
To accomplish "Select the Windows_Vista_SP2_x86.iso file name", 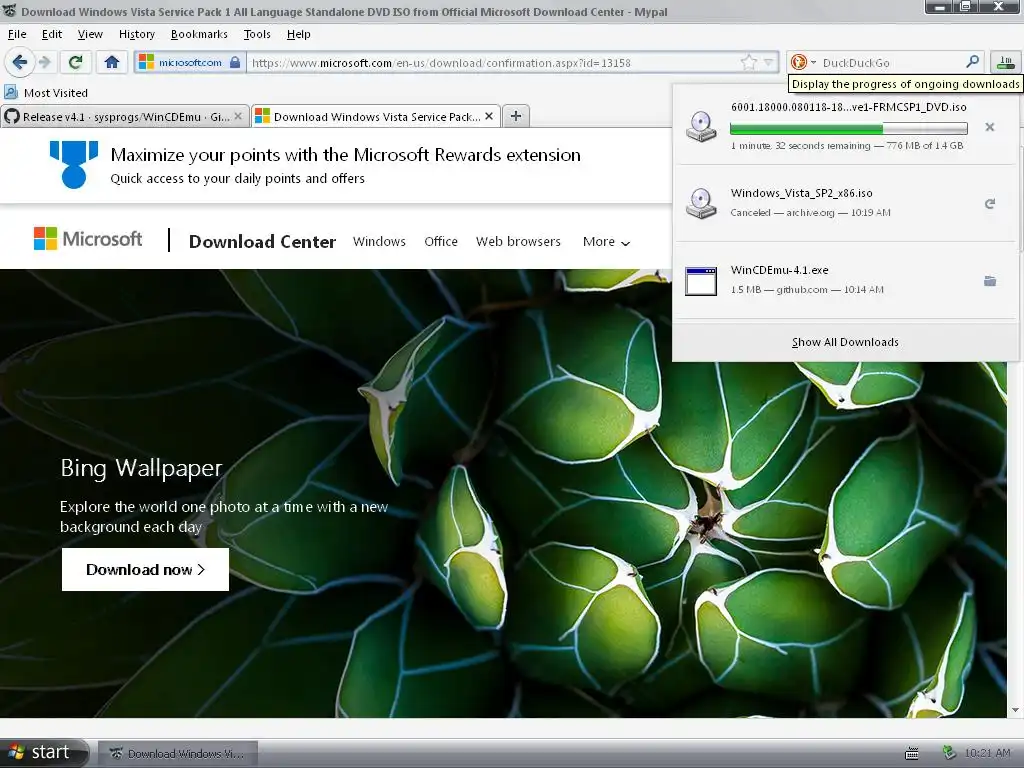I will coord(801,193).
